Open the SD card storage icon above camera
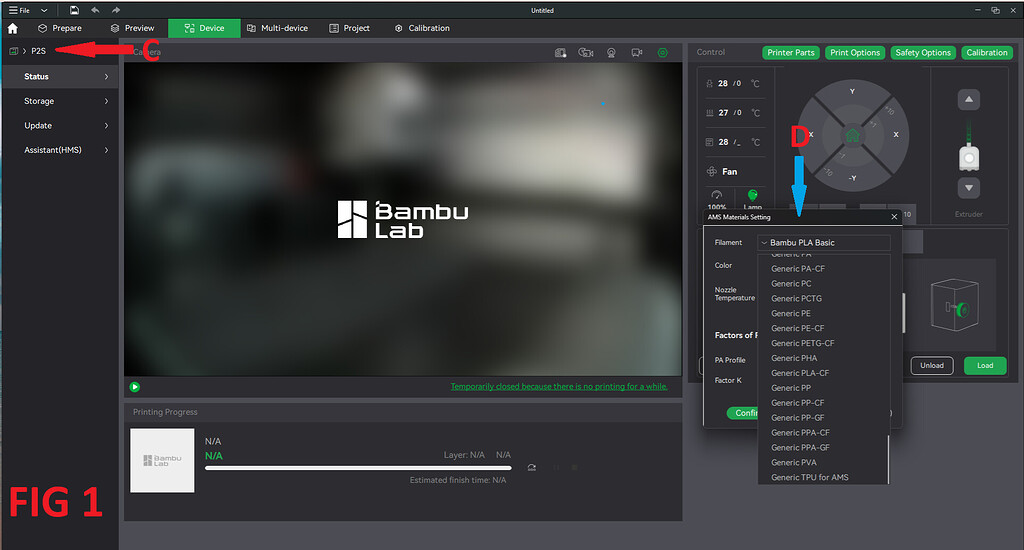 click(x=560, y=52)
